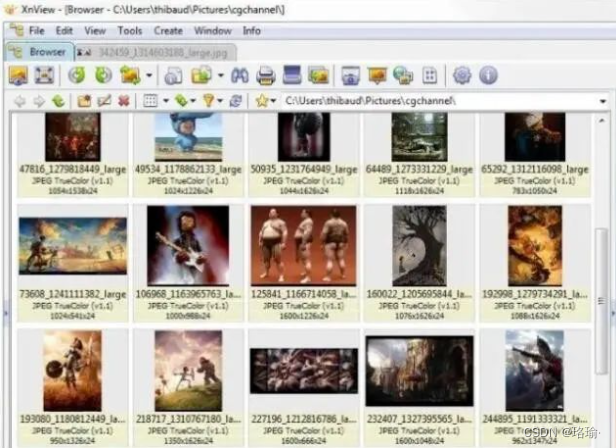Select the tree thumbnail 160022_1205695844
Viewport: 616px width, 448px height.
click(419, 246)
